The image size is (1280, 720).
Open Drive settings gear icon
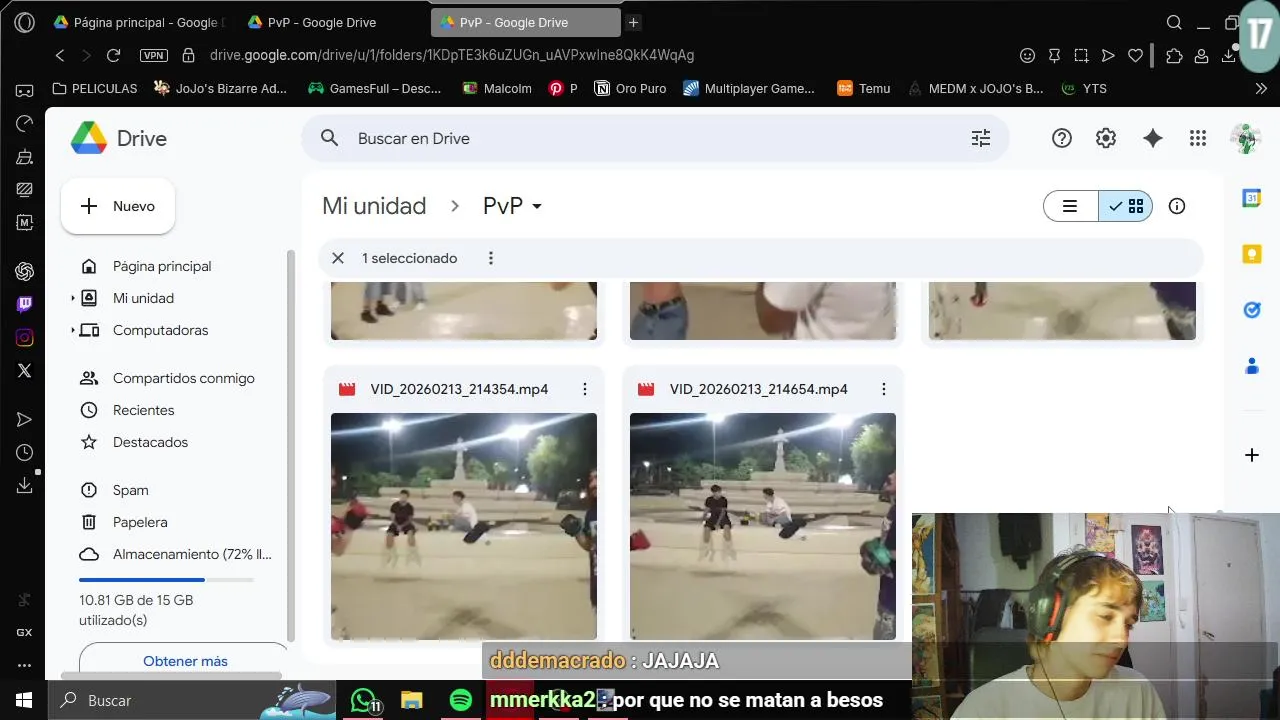(1106, 139)
